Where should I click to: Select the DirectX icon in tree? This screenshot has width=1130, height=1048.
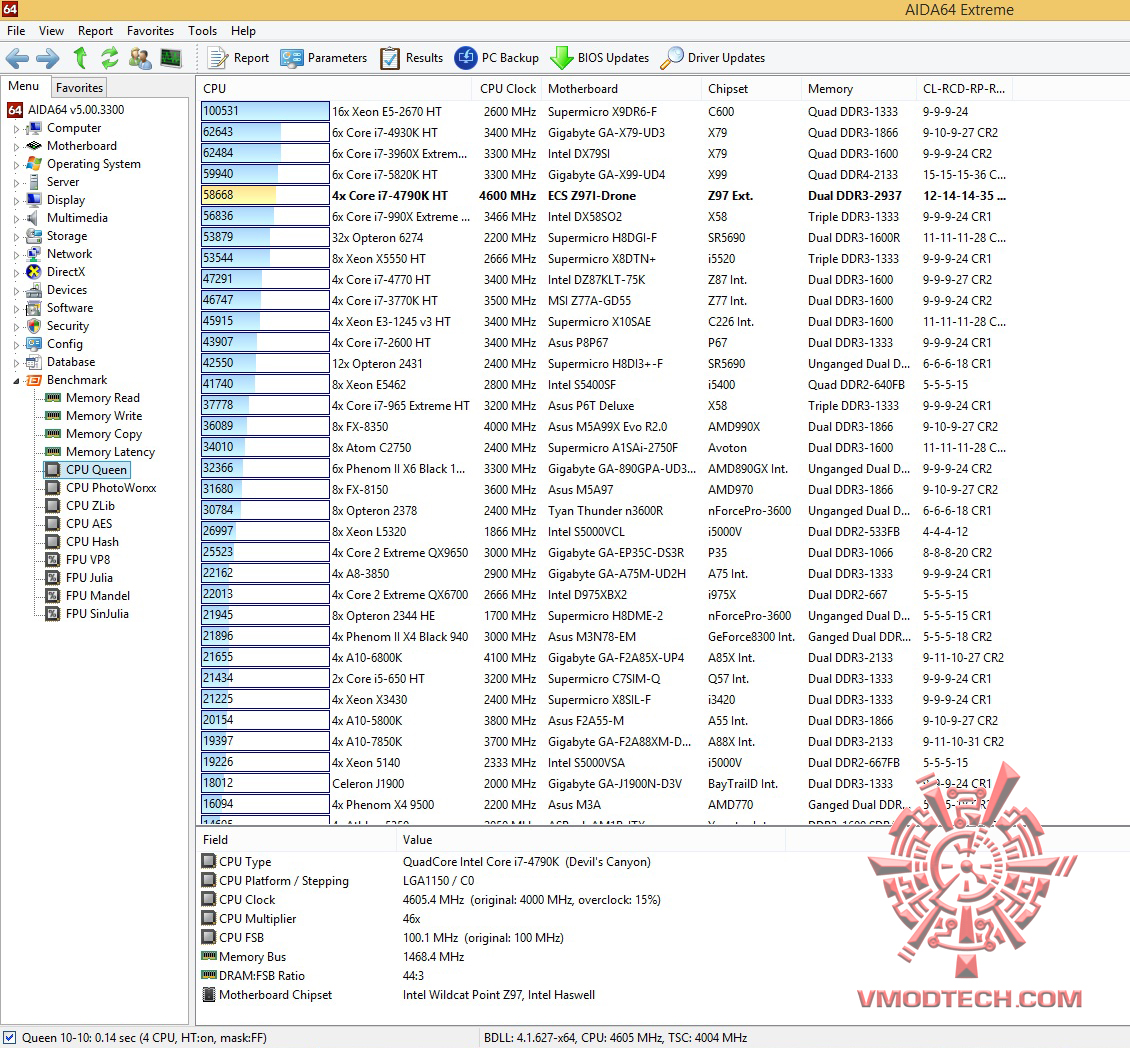[34, 272]
